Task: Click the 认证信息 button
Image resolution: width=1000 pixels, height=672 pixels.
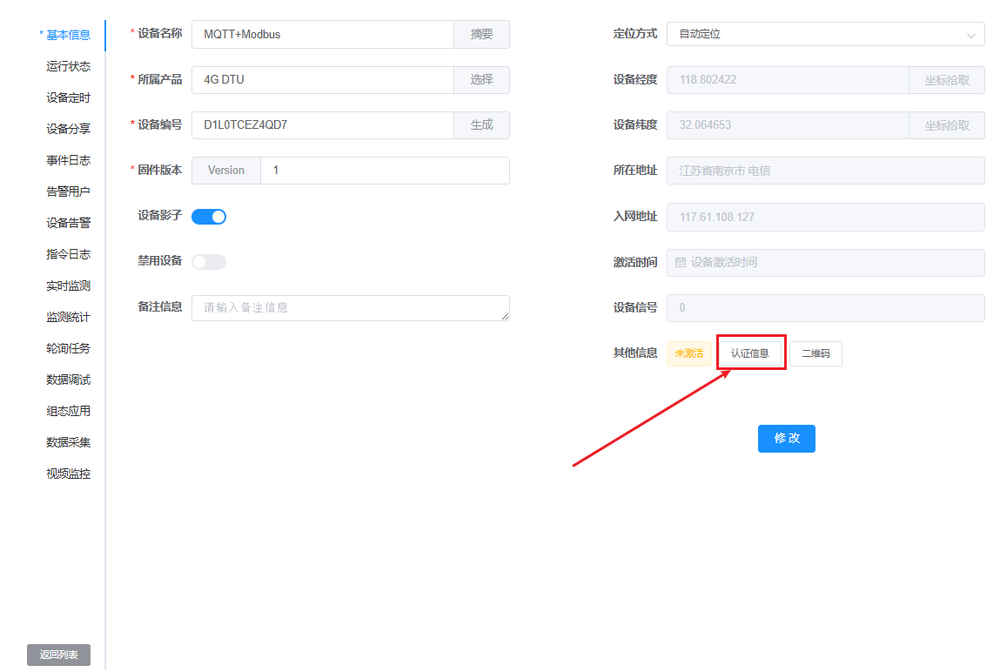Action: (x=750, y=353)
